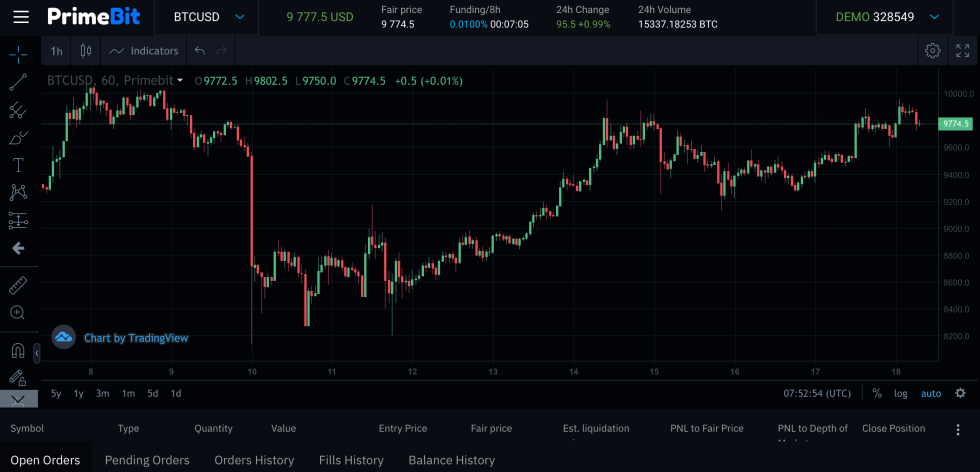Select the ruler measure tool
The image size is (980, 472).
[17, 285]
